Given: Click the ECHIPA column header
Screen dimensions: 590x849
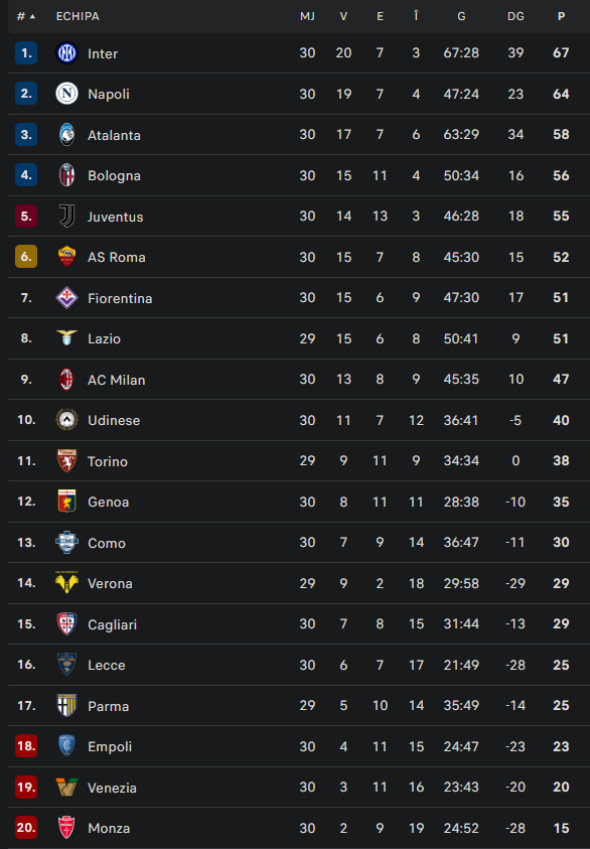Looking at the screenshot, I should tap(78, 16).
